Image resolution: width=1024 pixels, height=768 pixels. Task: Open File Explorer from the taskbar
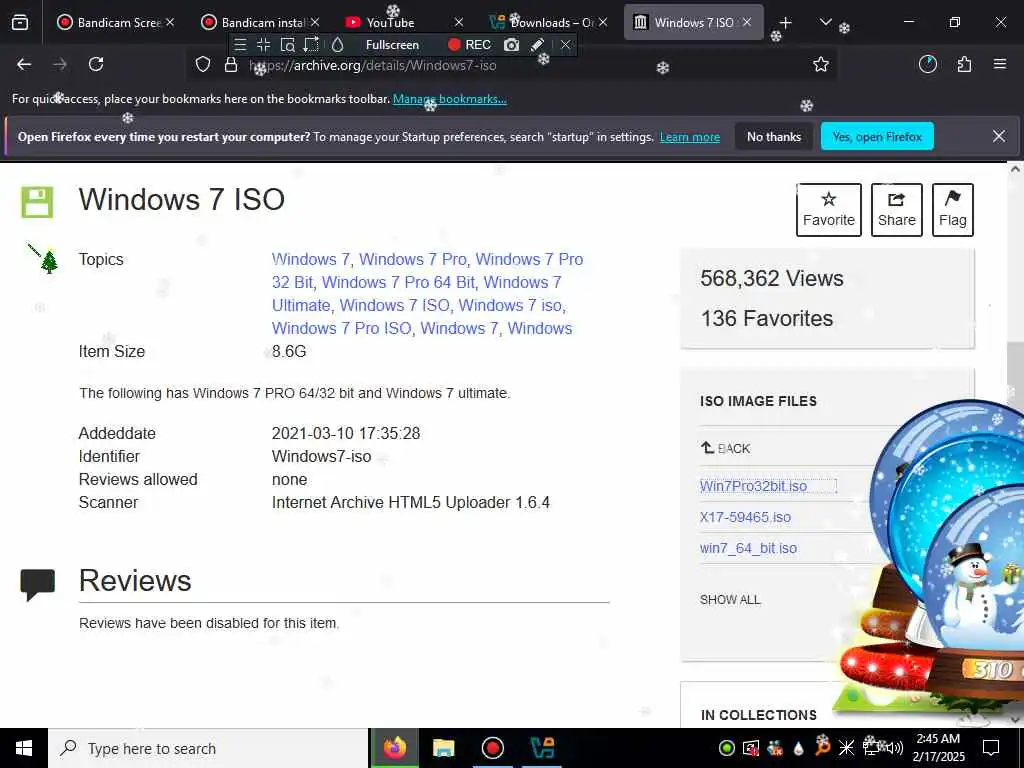pos(443,748)
